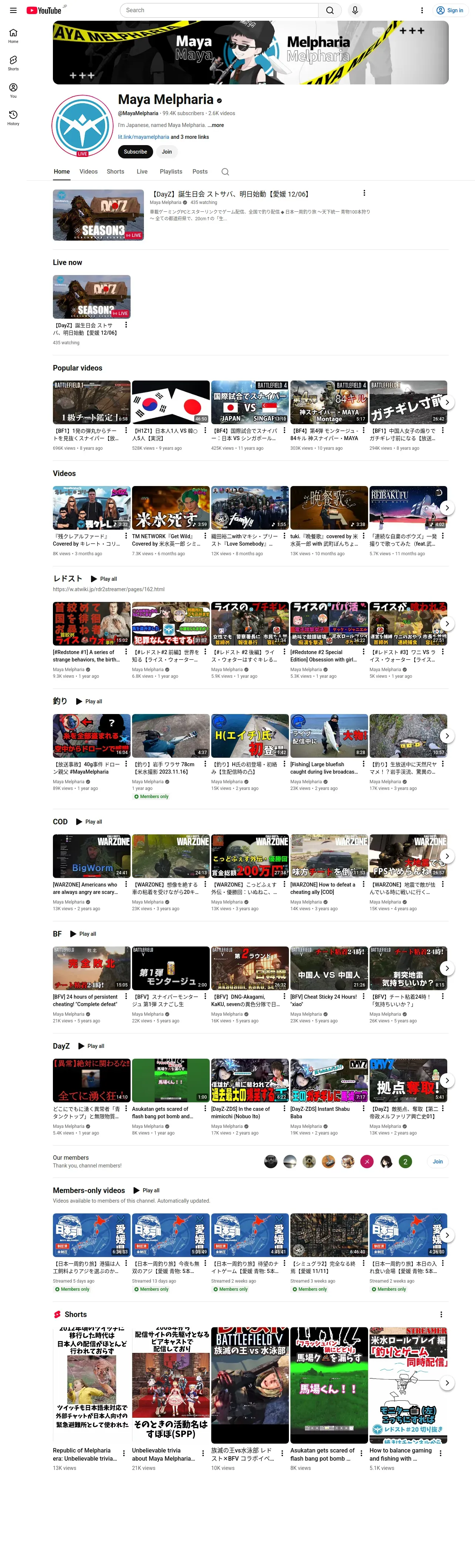Show next Shorts with the arrow

[x=447, y=1383]
